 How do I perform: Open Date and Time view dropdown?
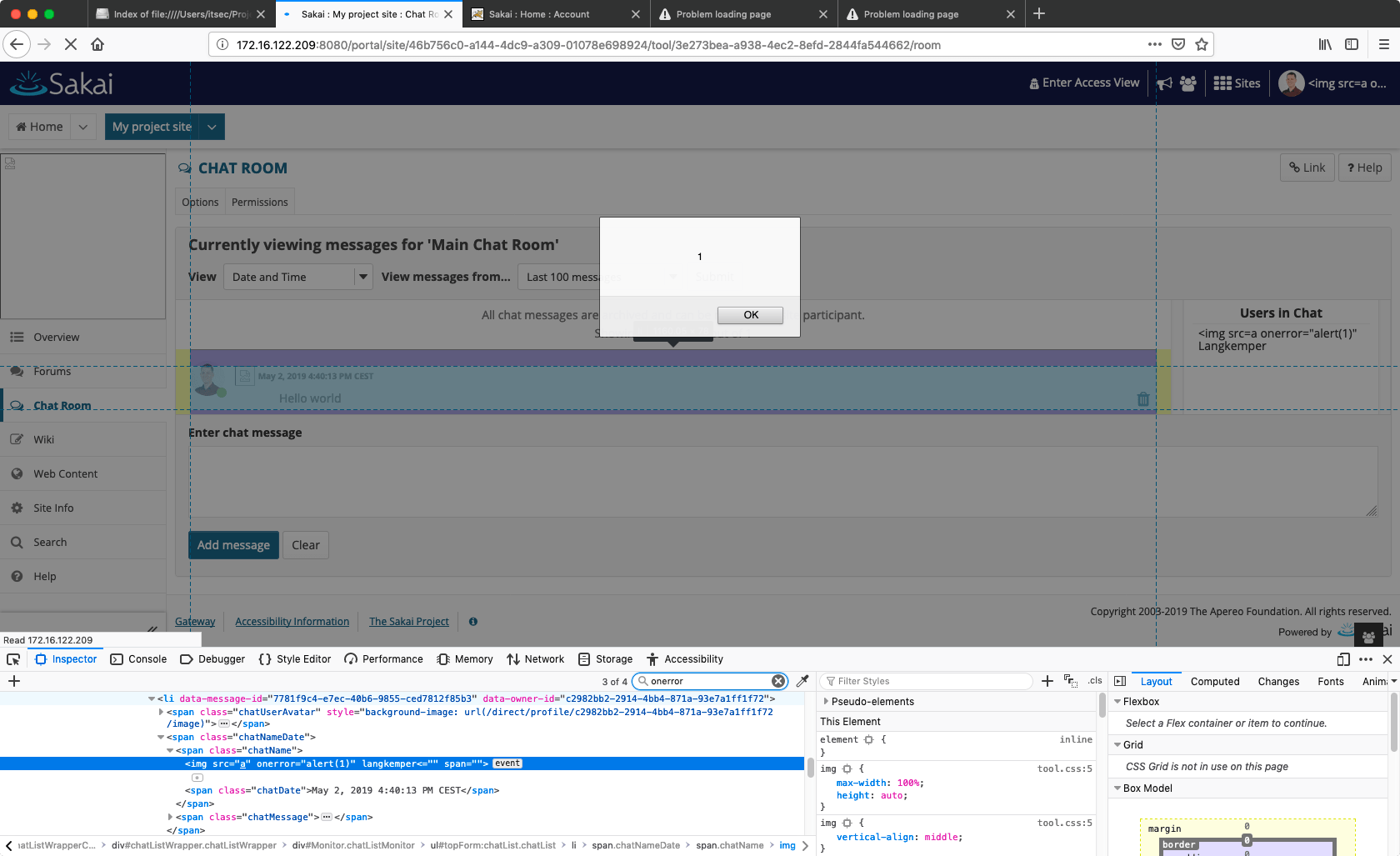[x=297, y=277]
